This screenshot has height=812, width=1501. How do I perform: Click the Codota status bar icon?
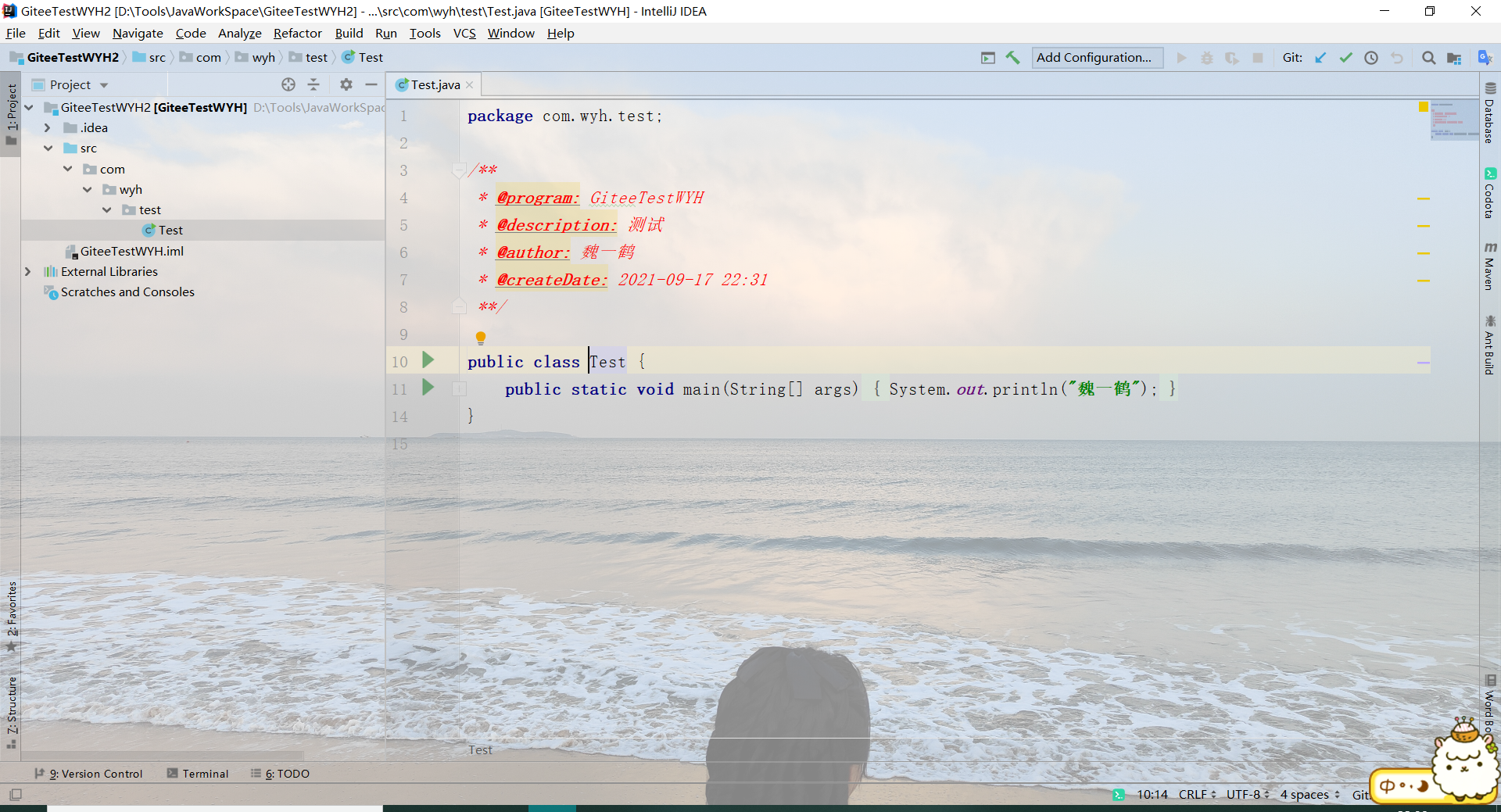coord(1119,795)
